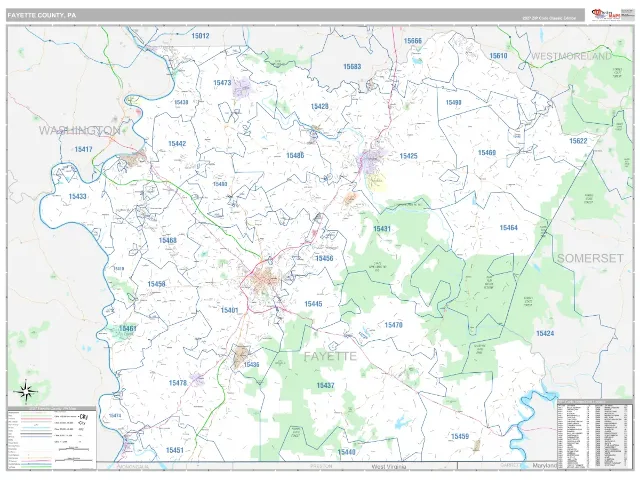640x480 pixels.
Task: Select ZIP code label 15012
Action: 200,36
